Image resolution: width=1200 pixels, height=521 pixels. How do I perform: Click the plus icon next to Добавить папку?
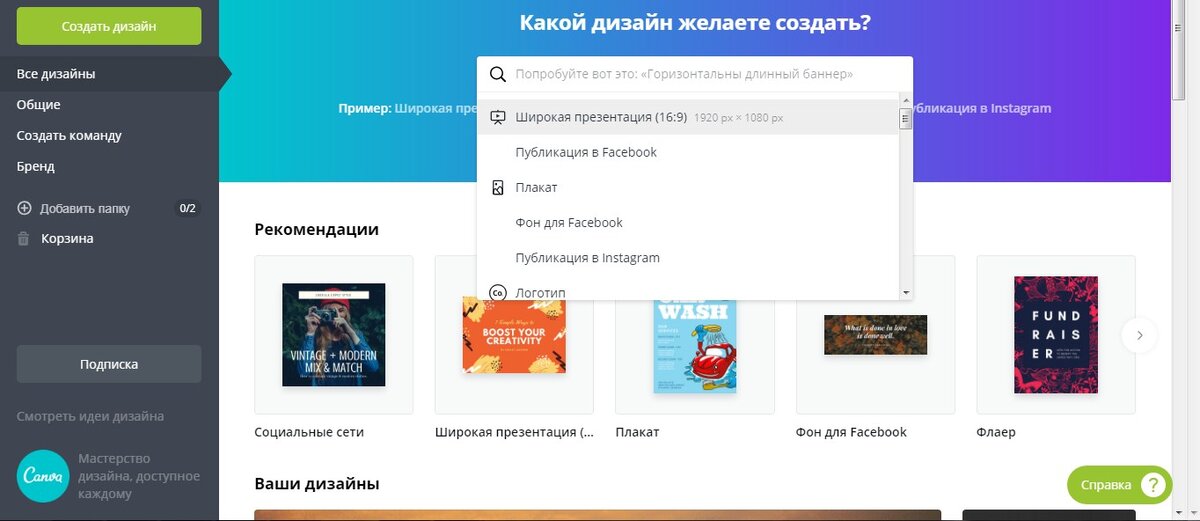coord(25,209)
